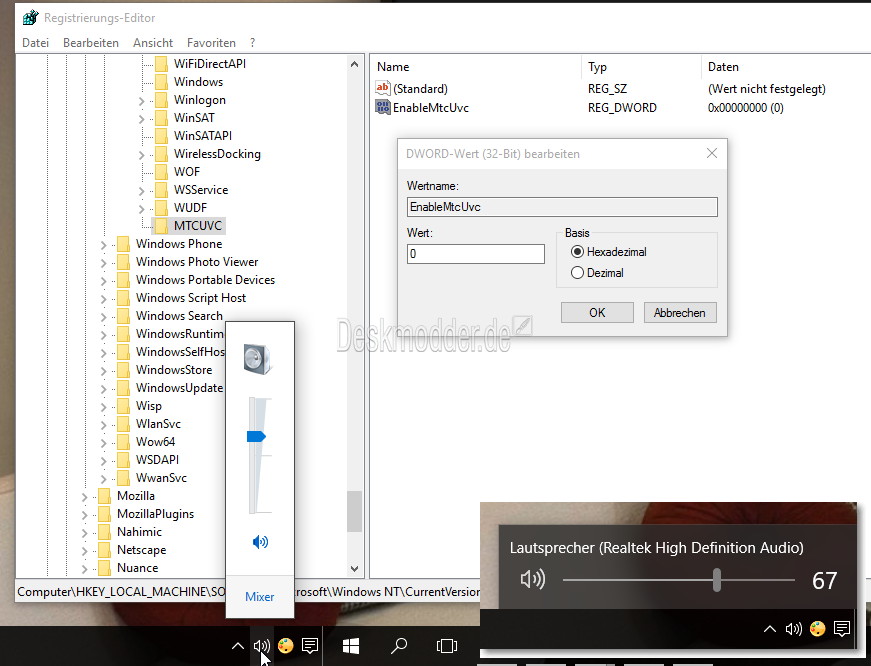Expand the WSService key
This screenshot has height=666, width=871.
[142, 191]
